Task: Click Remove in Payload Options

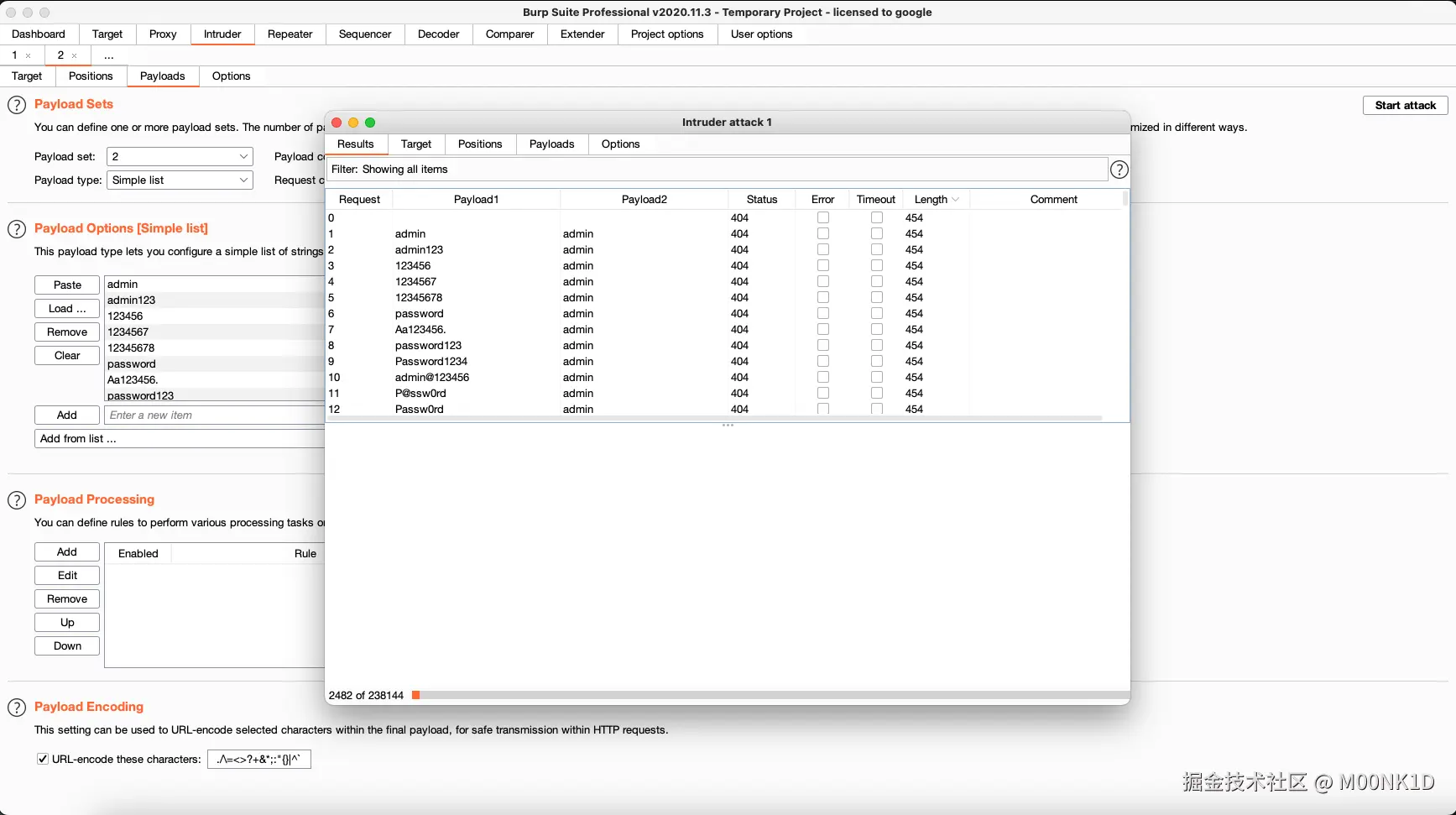Action: pyautogui.click(x=67, y=332)
